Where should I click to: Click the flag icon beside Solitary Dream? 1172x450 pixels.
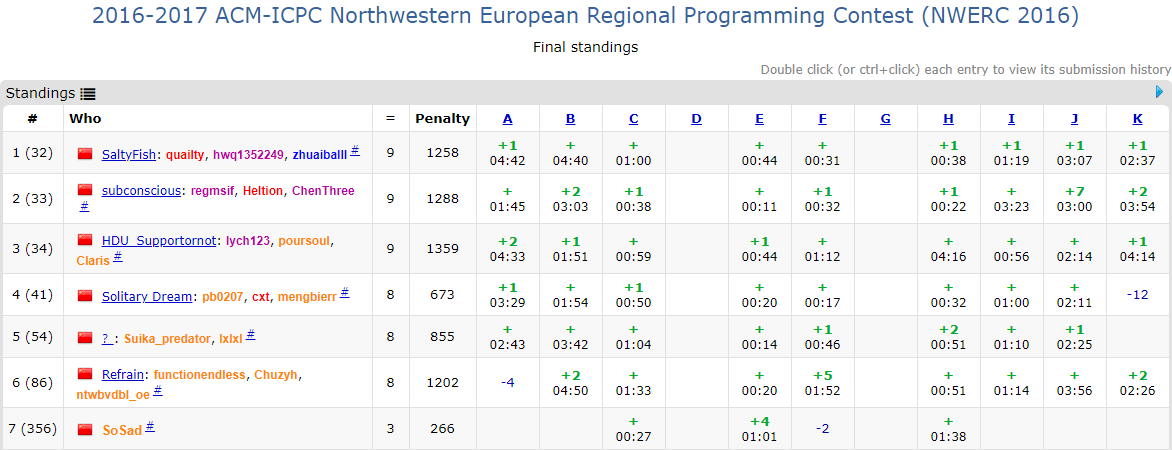[85, 296]
